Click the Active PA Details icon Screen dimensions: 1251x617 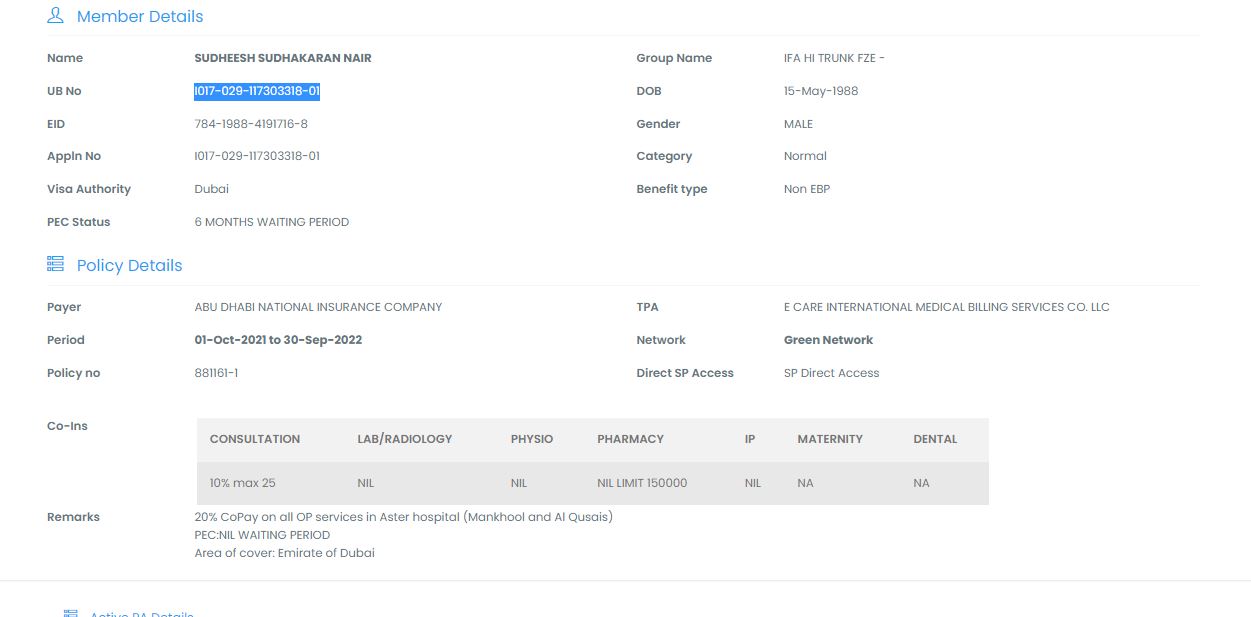click(x=70, y=612)
